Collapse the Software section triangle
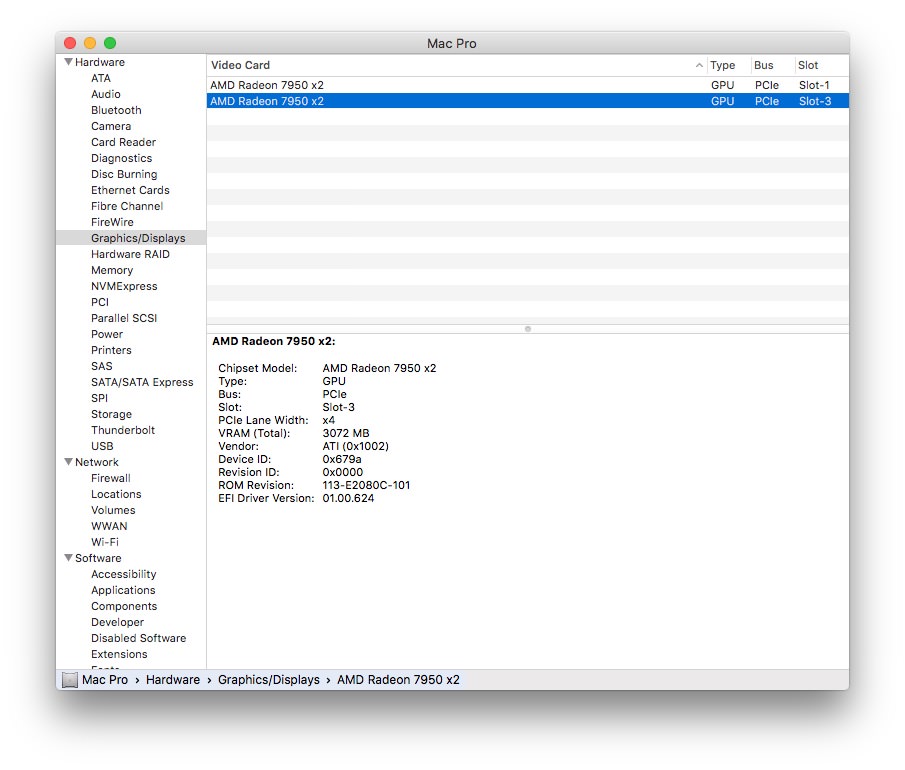 tap(69, 558)
